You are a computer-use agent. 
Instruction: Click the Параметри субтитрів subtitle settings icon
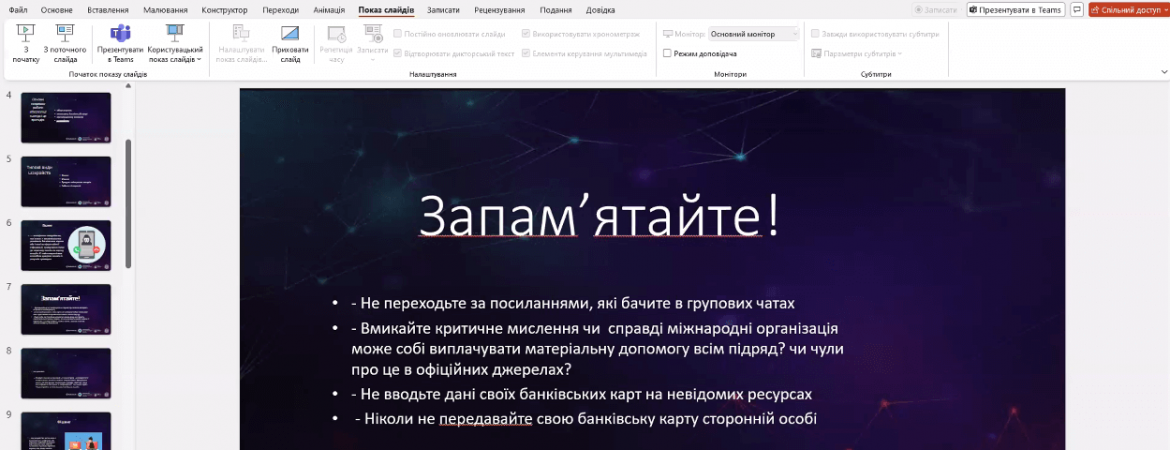[x=816, y=54]
